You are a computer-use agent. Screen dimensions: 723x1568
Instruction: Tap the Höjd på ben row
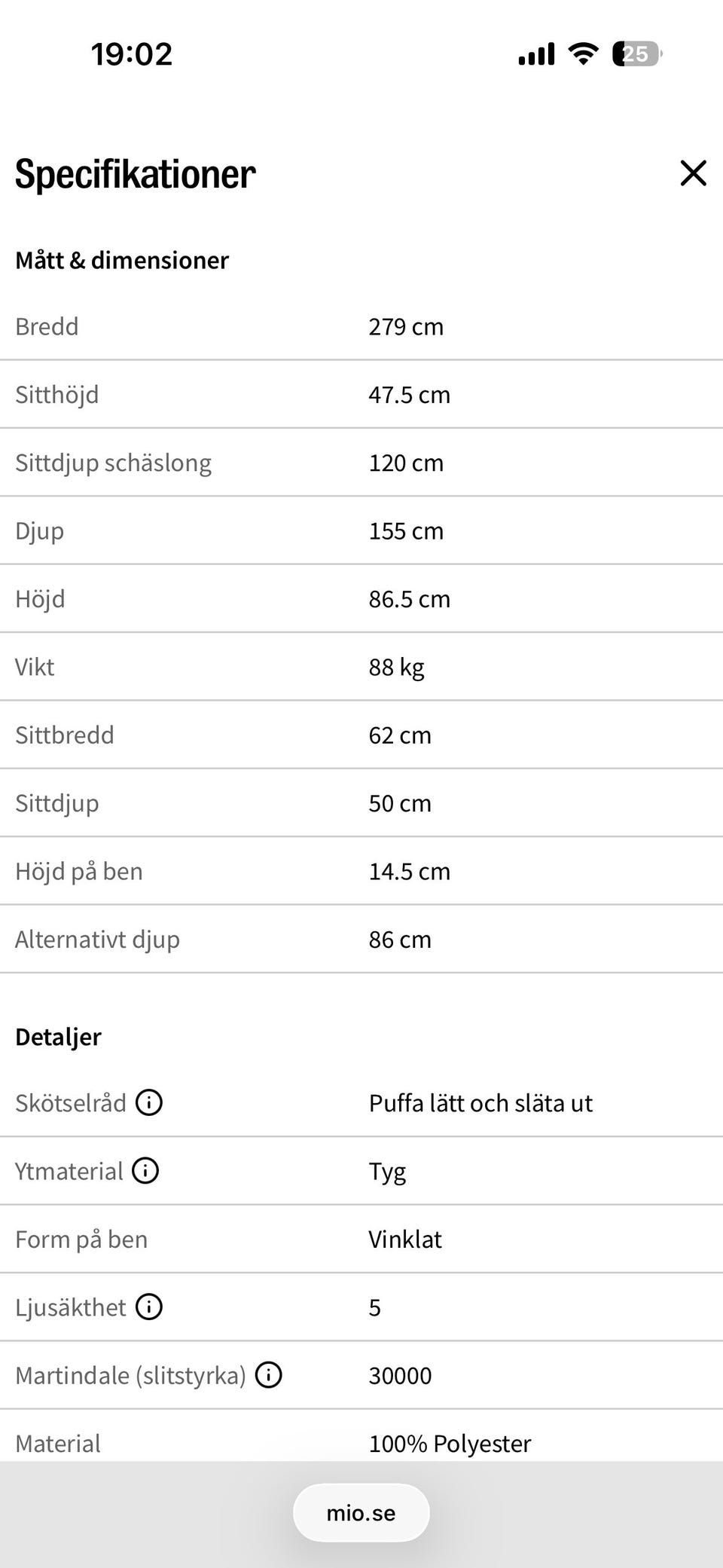(x=361, y=871)
